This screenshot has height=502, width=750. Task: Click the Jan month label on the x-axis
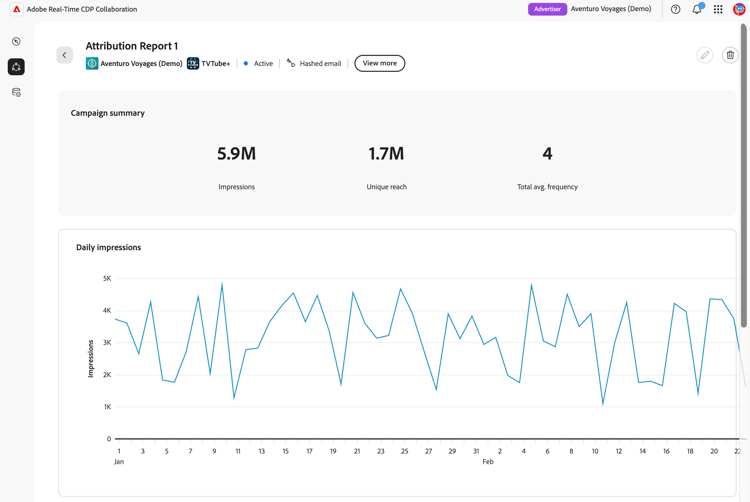(119, 461)
